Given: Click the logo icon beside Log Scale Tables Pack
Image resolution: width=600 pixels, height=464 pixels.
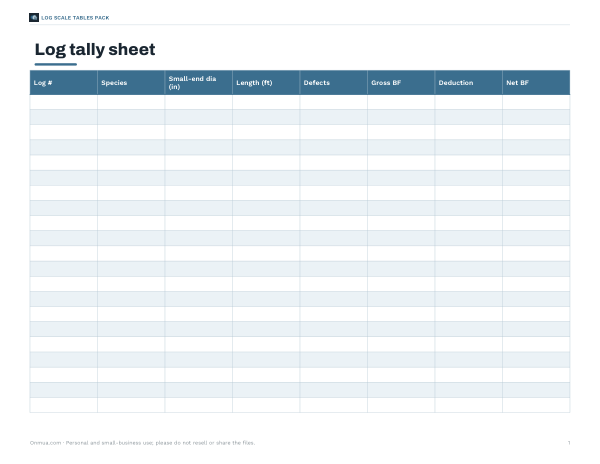Looking at the screenshot, I should pos(34,18).
